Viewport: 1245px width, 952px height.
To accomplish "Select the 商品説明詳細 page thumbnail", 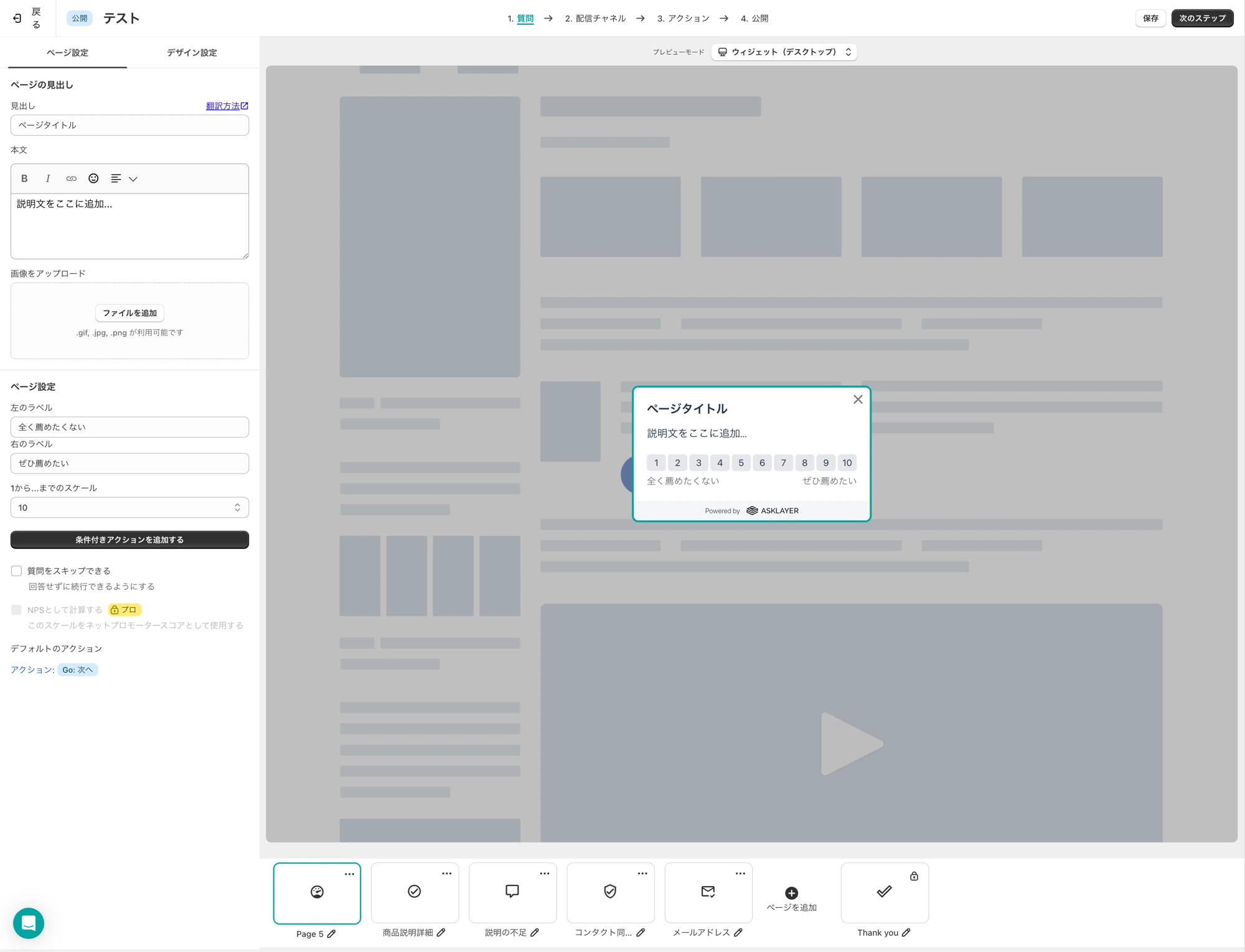I will (415, 893).
